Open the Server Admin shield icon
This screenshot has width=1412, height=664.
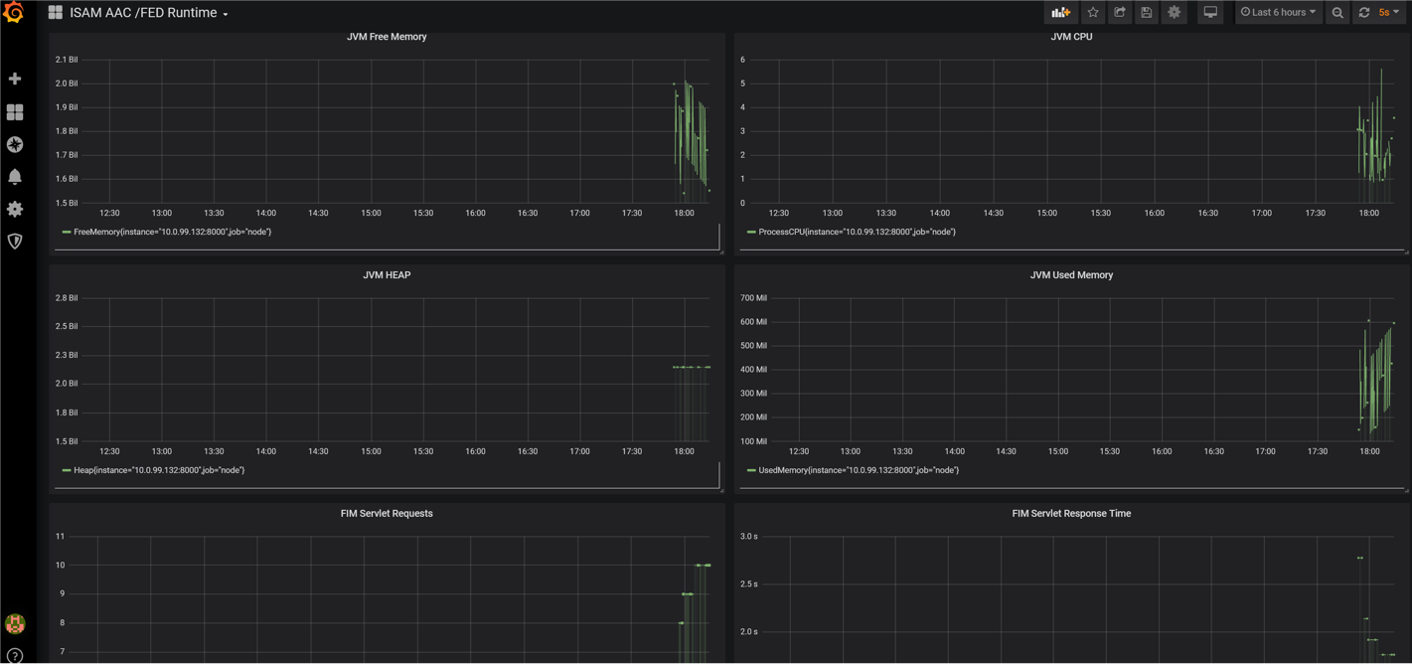click(15, 241)
